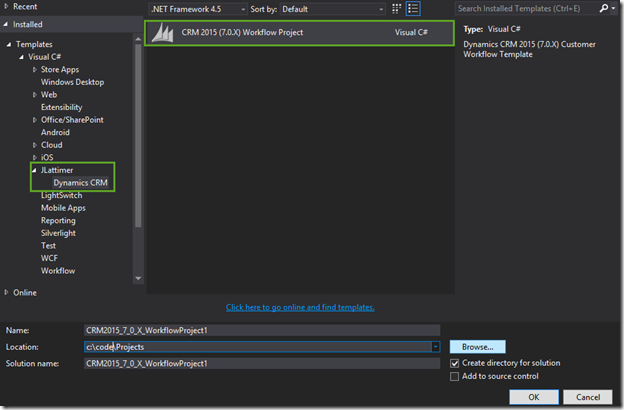Viewport: 624px width, 410px height.
Task: Click the go online and find templates link
Action: click(x=300, y=307)
